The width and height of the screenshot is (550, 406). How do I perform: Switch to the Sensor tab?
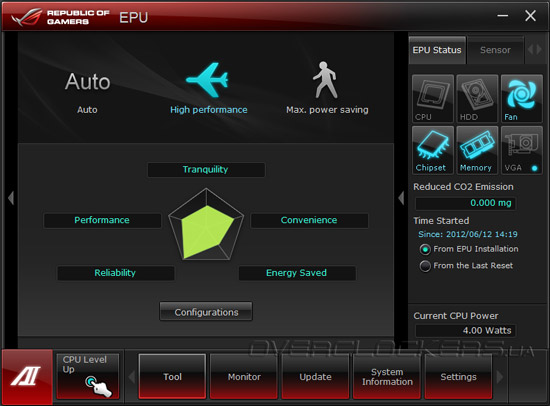[x=495, y=50]
